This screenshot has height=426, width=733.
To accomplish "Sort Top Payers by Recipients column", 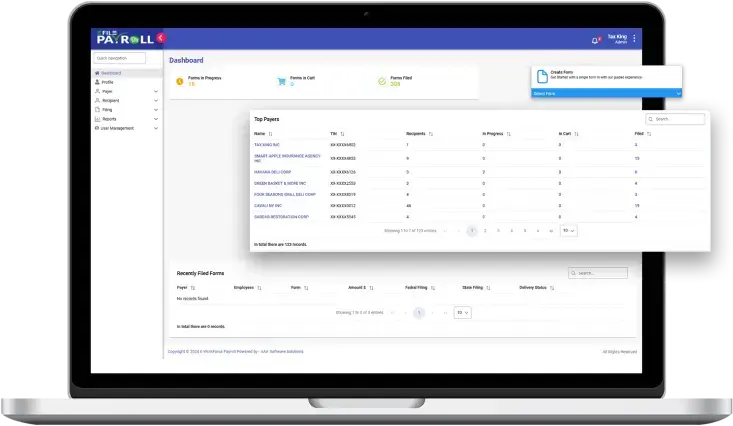I will pos(430,133).
